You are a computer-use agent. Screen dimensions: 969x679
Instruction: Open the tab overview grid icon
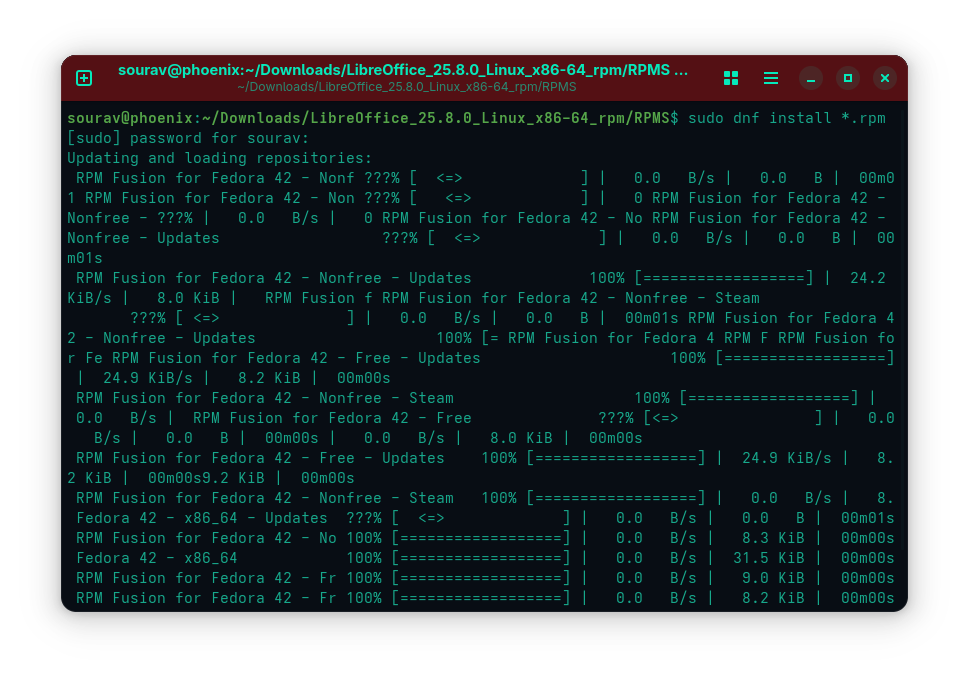pyautogui.click(x=730, y=77)
